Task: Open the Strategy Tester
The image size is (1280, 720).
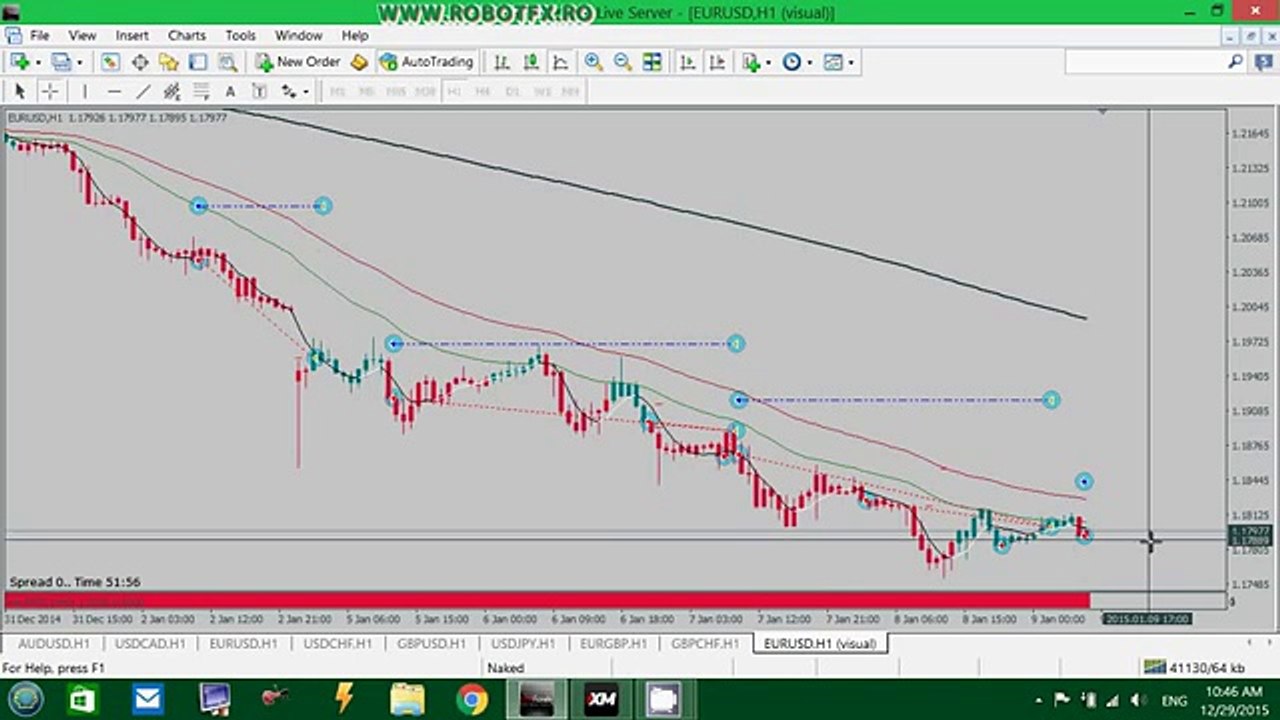Action: pyautogui.click(x=228, y=62)
